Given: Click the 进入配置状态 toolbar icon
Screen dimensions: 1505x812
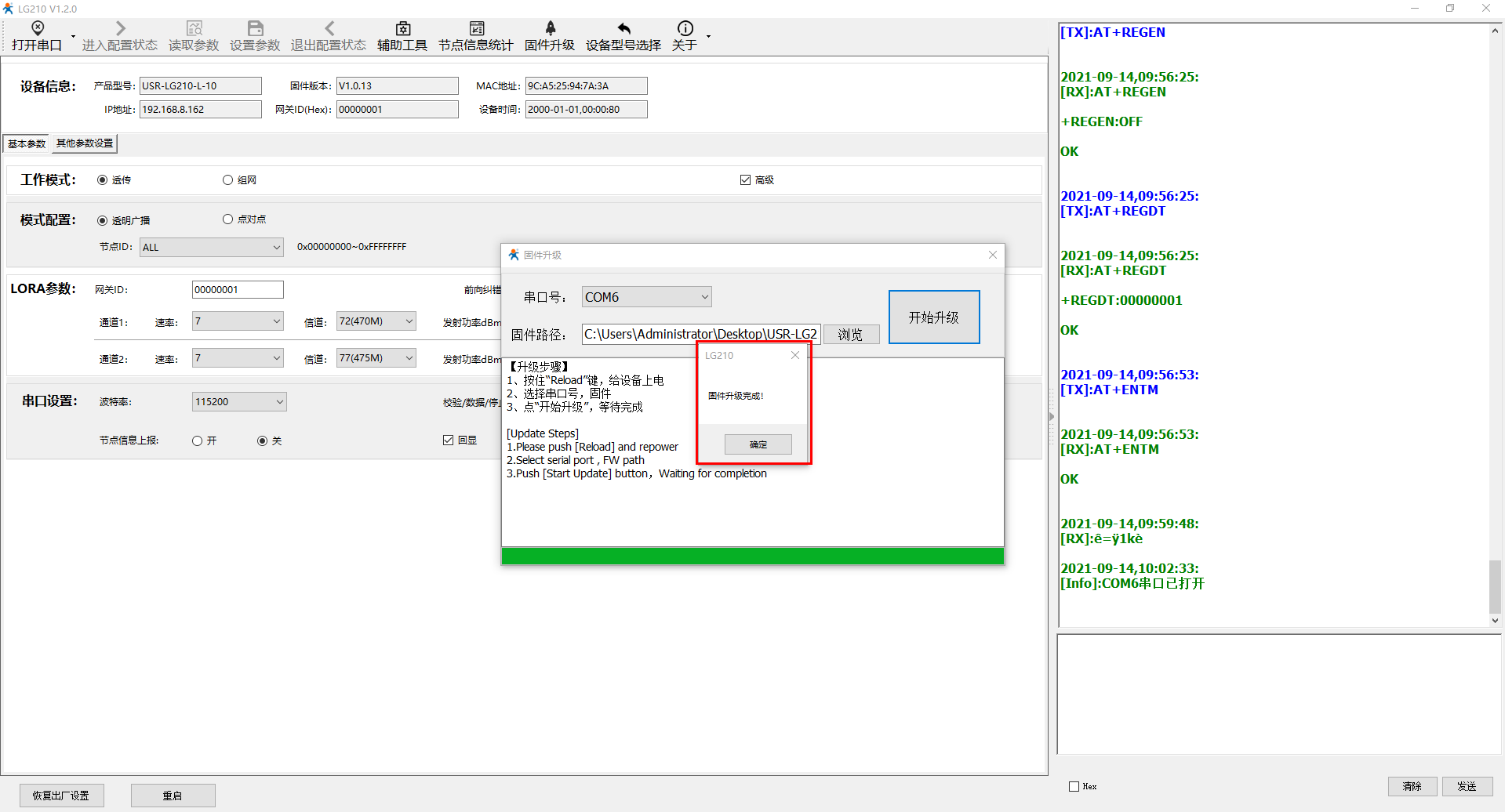Looking at the screenshot, I should pos(120,29).
